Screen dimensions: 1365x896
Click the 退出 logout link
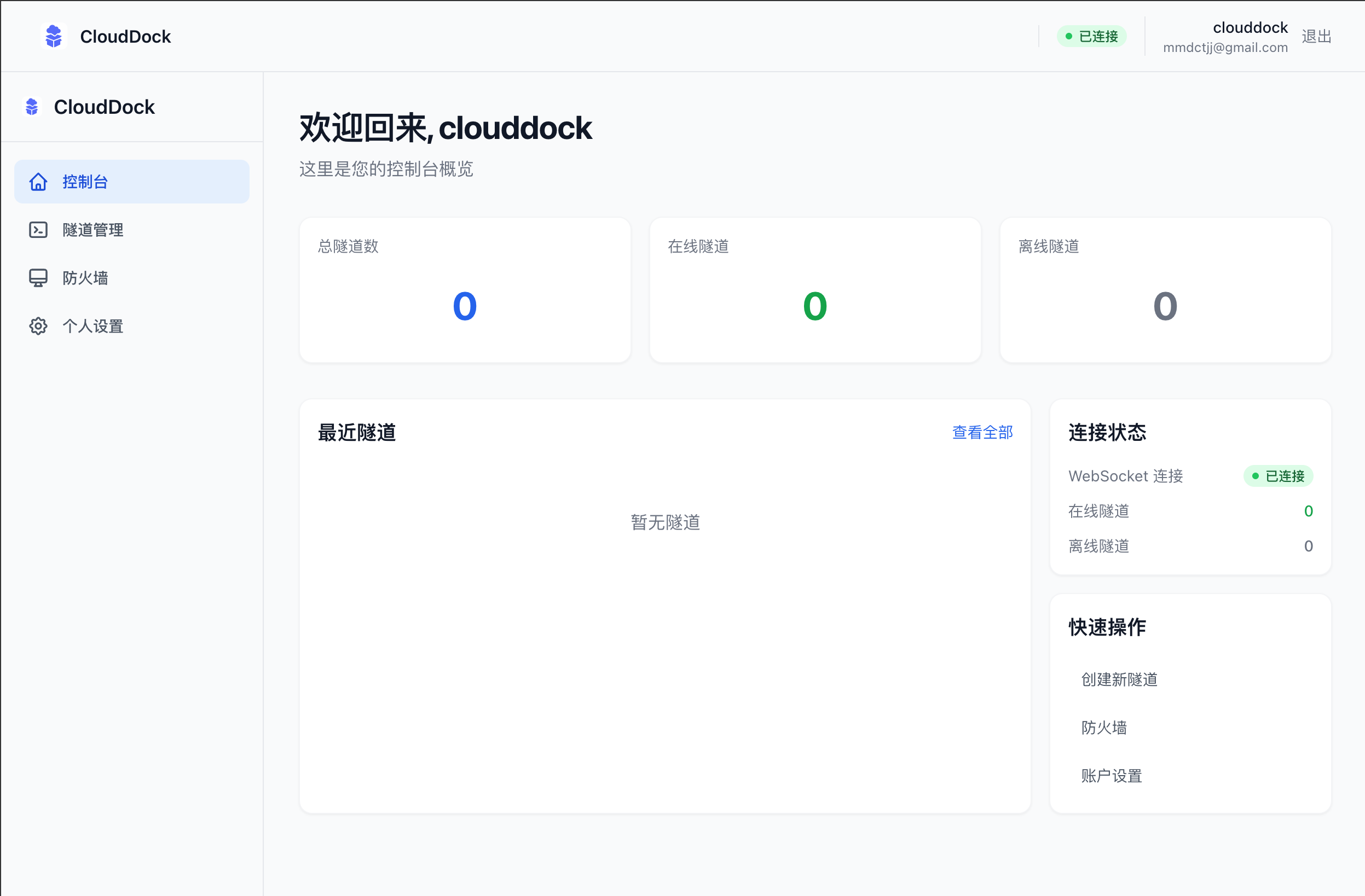click(x=1317, y=36)
